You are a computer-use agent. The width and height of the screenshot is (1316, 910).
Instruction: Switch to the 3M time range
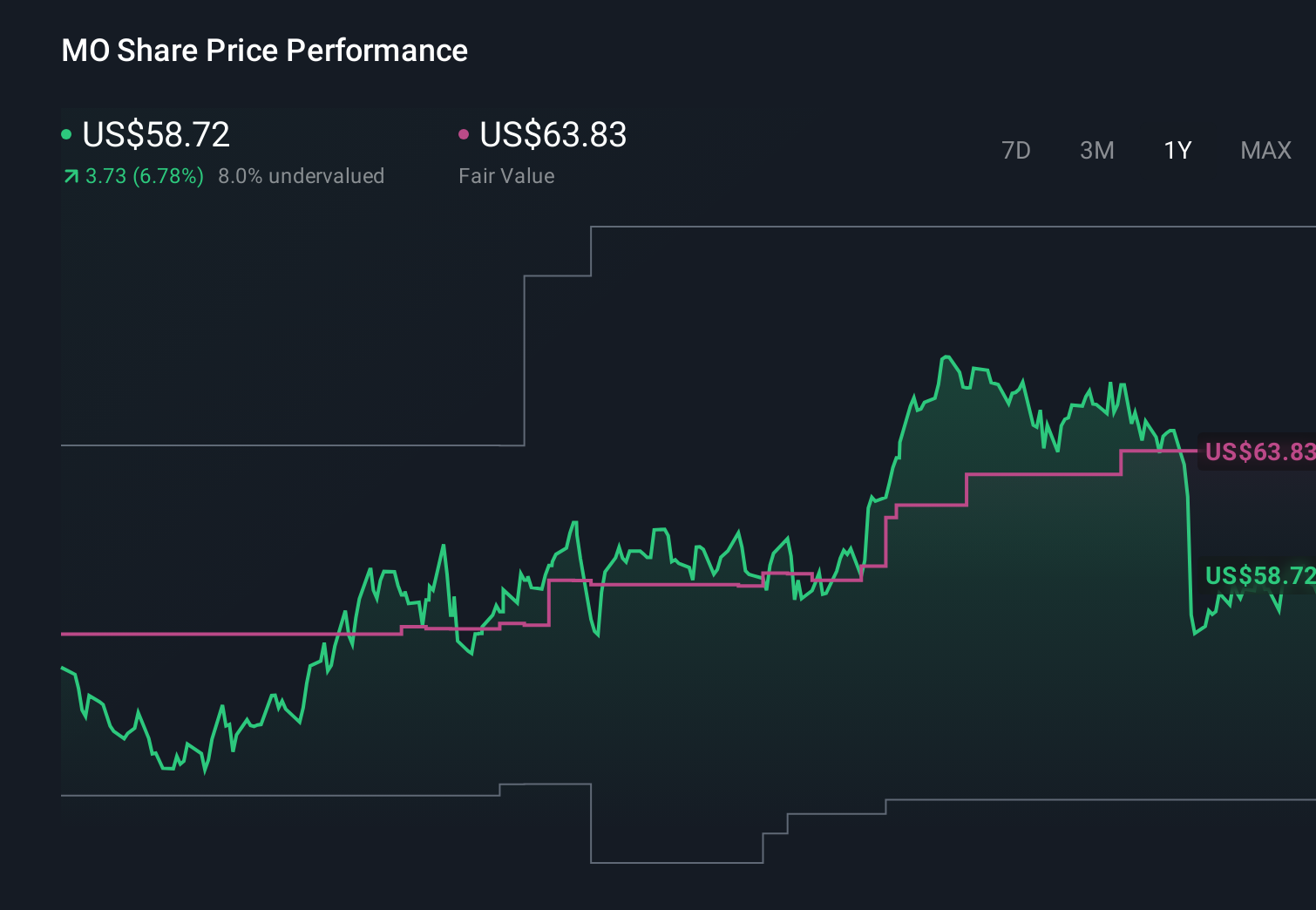[1096, 150]
